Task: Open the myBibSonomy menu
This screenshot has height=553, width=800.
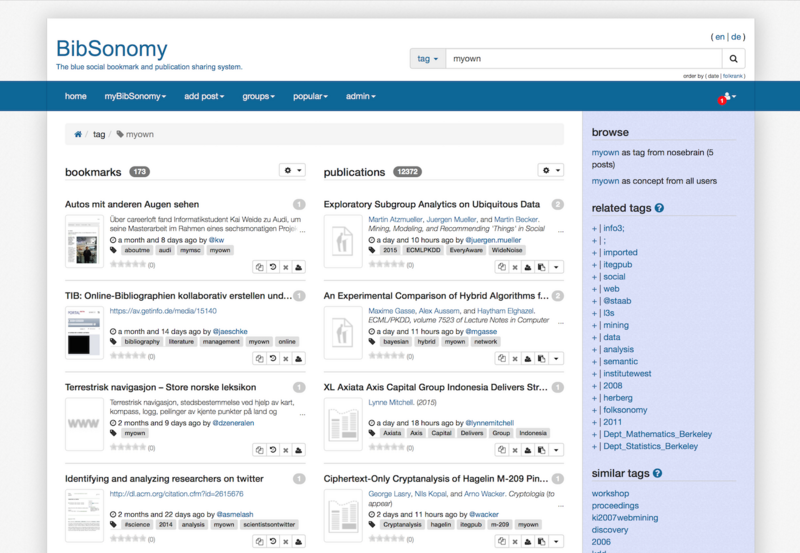Action: pos(136,96)
